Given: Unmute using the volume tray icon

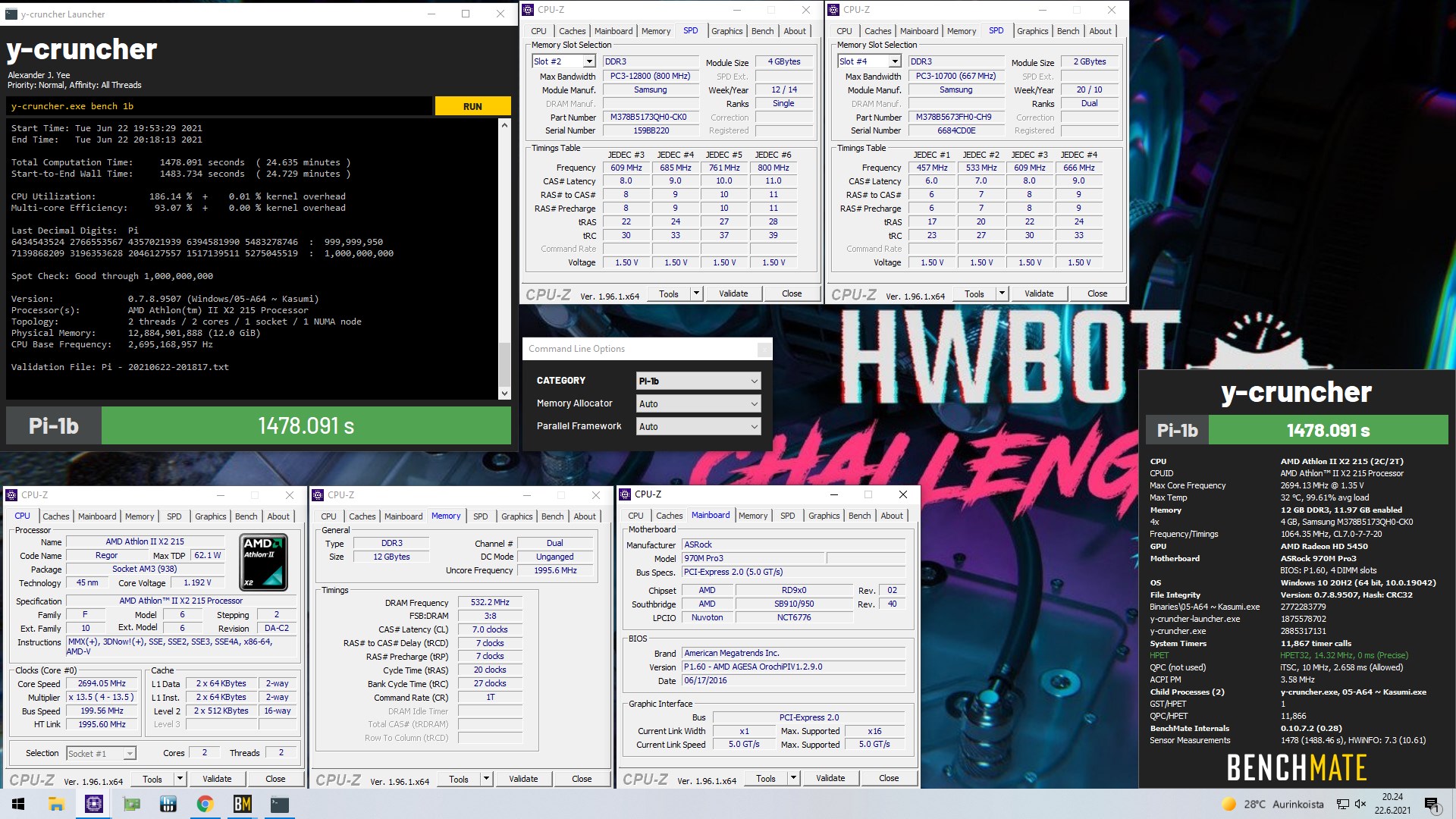Looking at the screenshot, I should pyautogui.click(x=1360, y=805).
